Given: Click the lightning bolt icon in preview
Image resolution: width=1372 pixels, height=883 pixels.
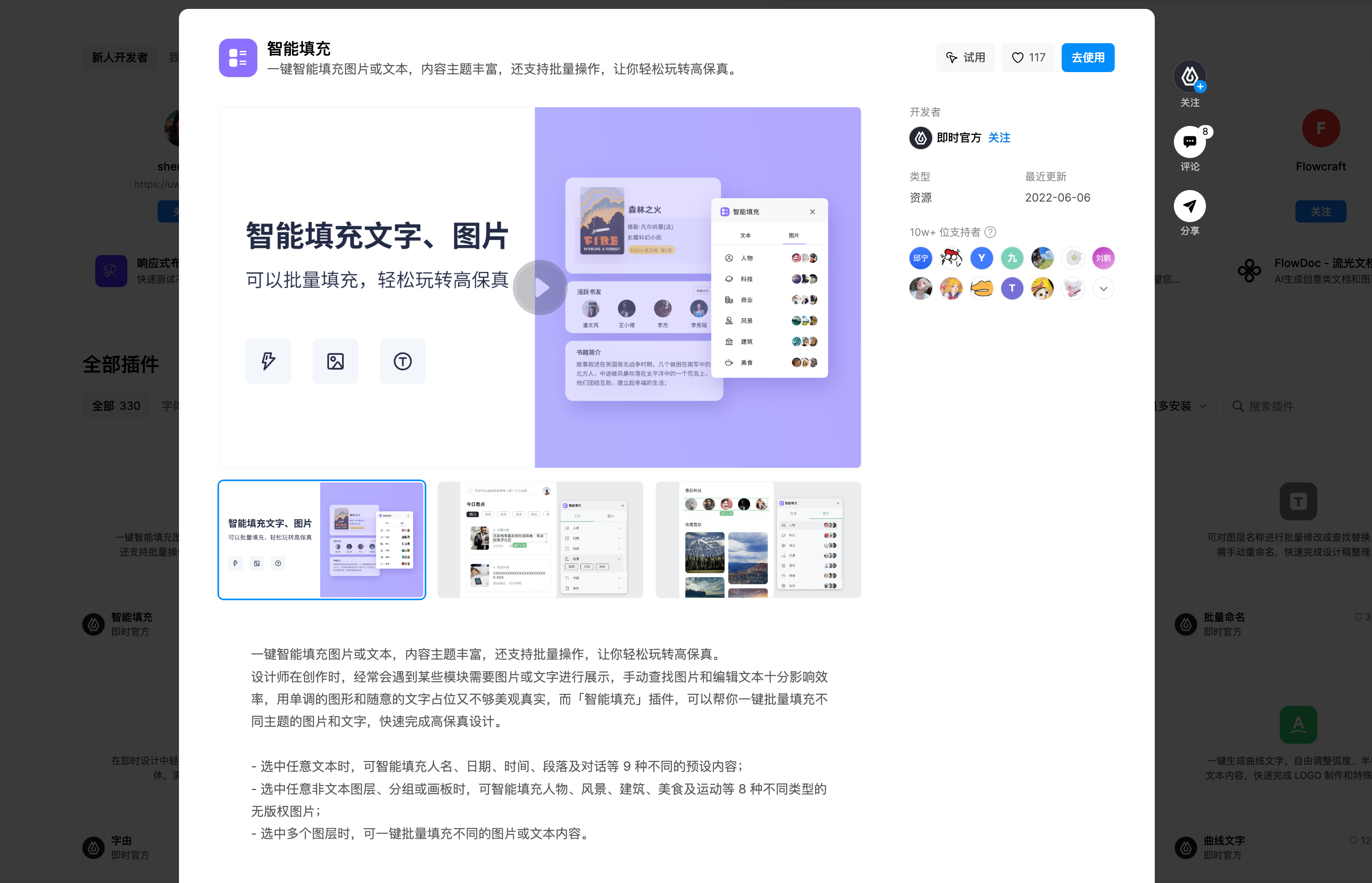Looking at the screenshot, I should tap(268, 361).
